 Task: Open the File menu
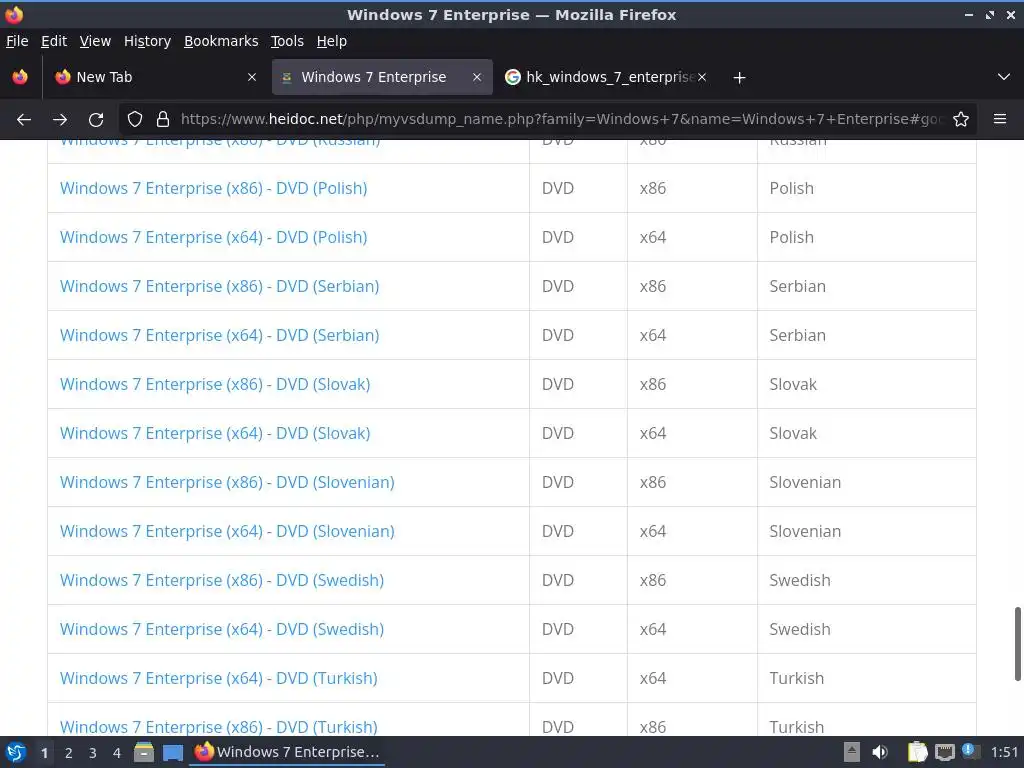17,41
